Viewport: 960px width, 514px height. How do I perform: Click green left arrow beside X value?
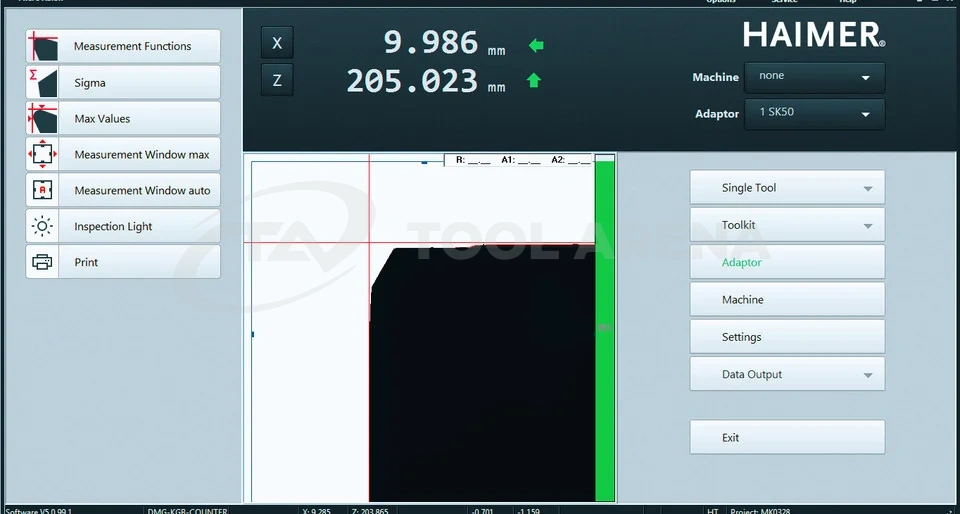tap(536, 45)
